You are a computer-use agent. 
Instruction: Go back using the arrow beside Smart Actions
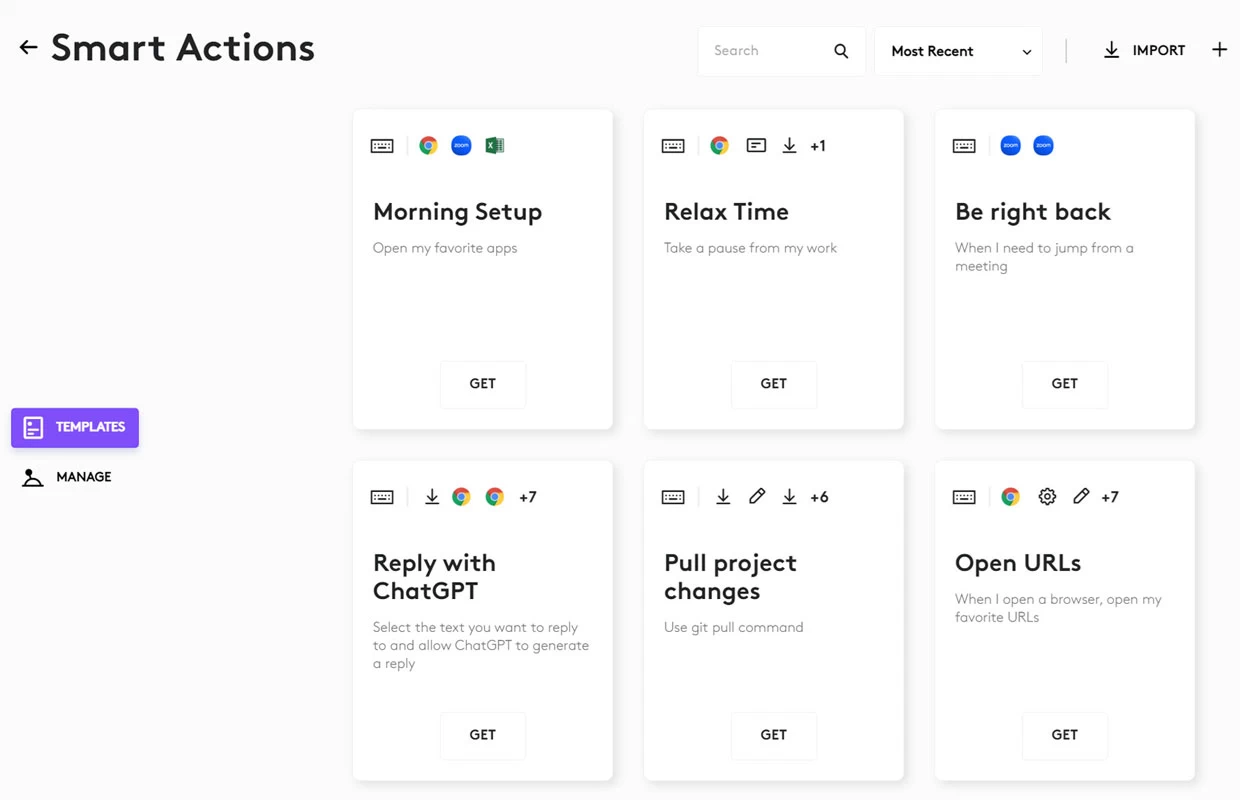point(28,47)
